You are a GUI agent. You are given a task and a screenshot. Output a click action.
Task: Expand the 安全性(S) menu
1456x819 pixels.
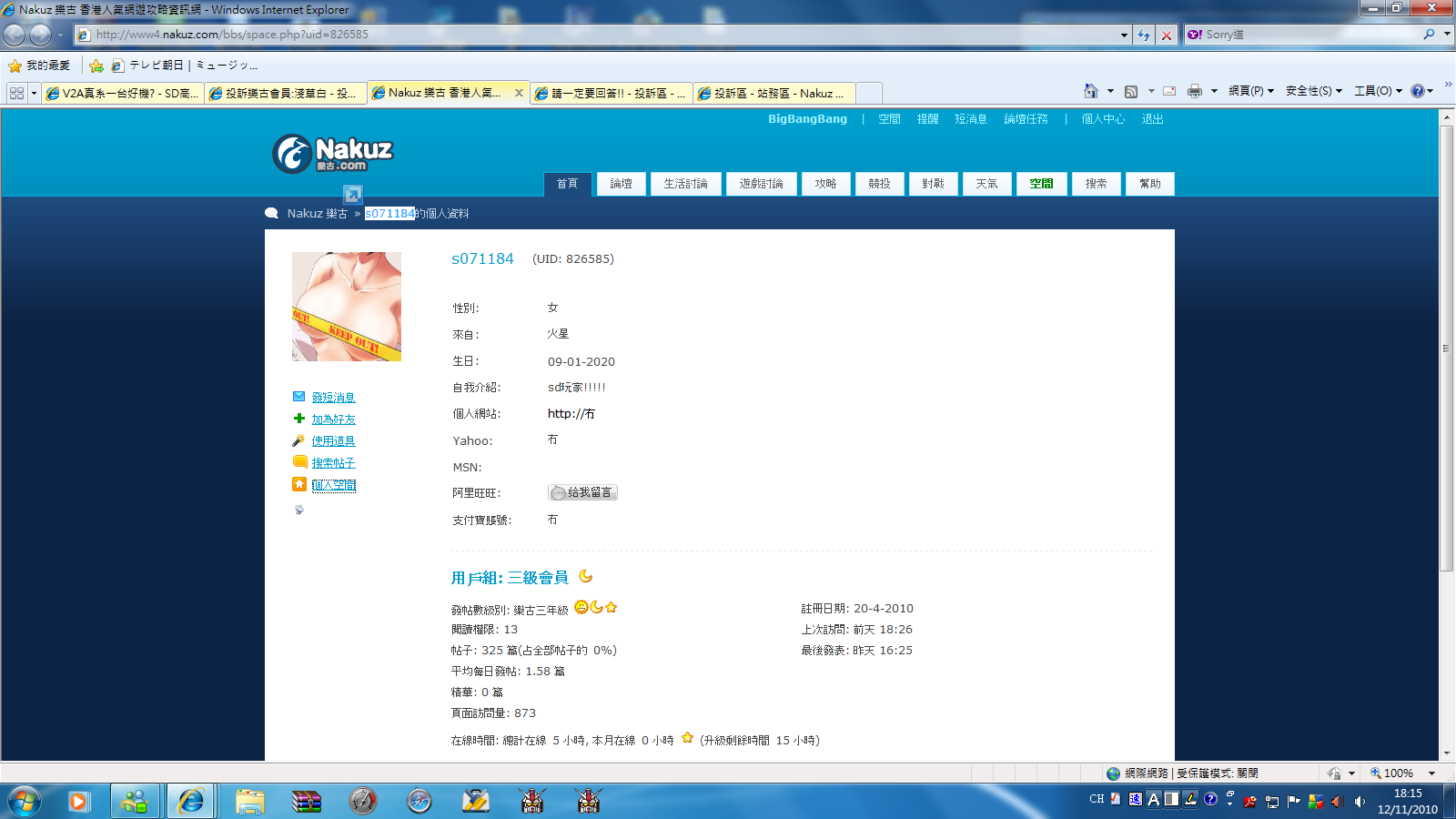click(x=1313, y=91)
